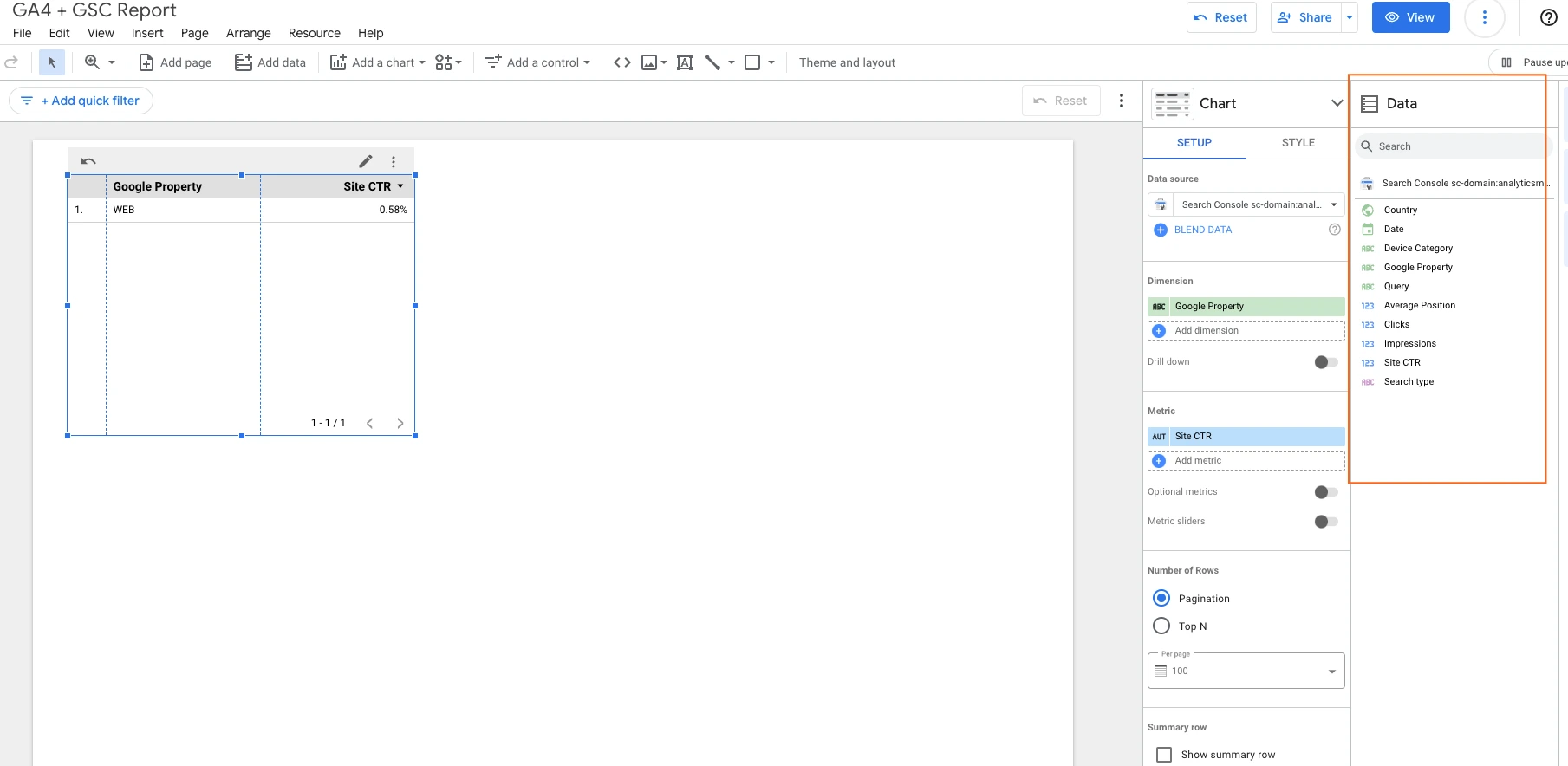Enable Metric sliders toggle
The width and height of the screenshot is (1568, 766).
tap(1326, 522)
